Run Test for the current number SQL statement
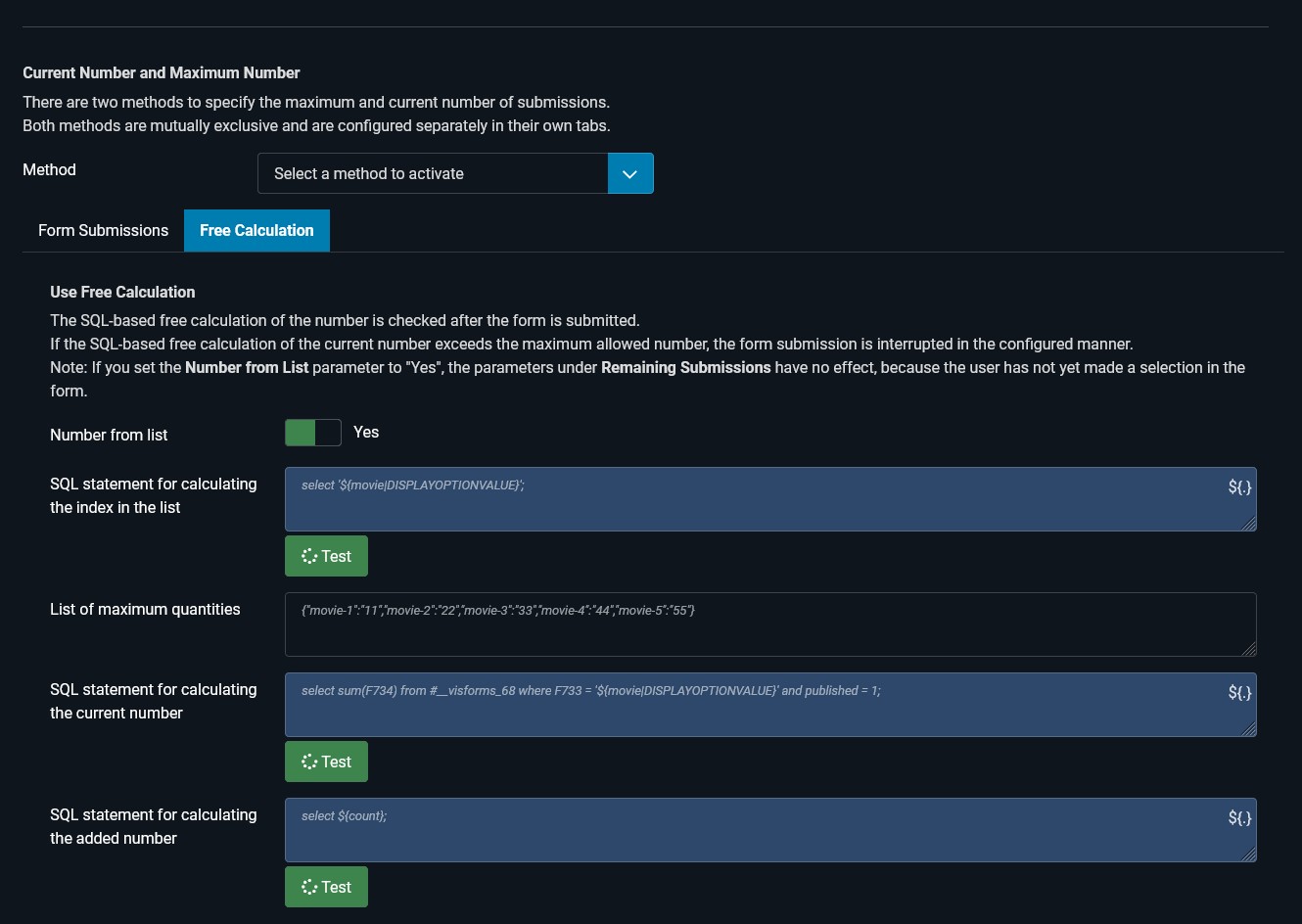Screen dimensions: 1302x924 (x=326, y=762)
